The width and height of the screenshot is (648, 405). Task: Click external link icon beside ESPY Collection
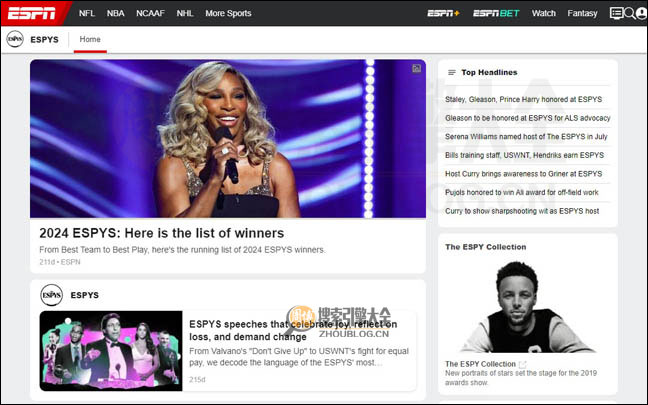[x=522, y=364]
